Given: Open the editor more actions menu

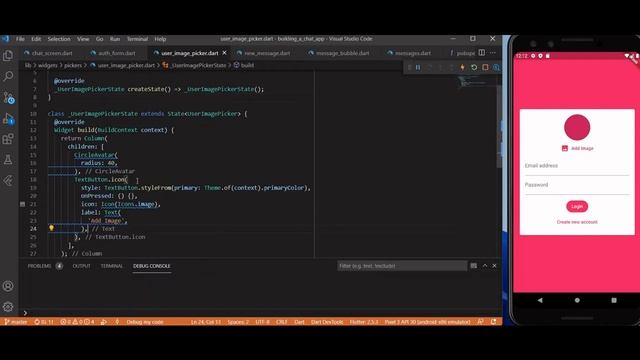Looking at the screenshot, I should (x=493, y=53).
